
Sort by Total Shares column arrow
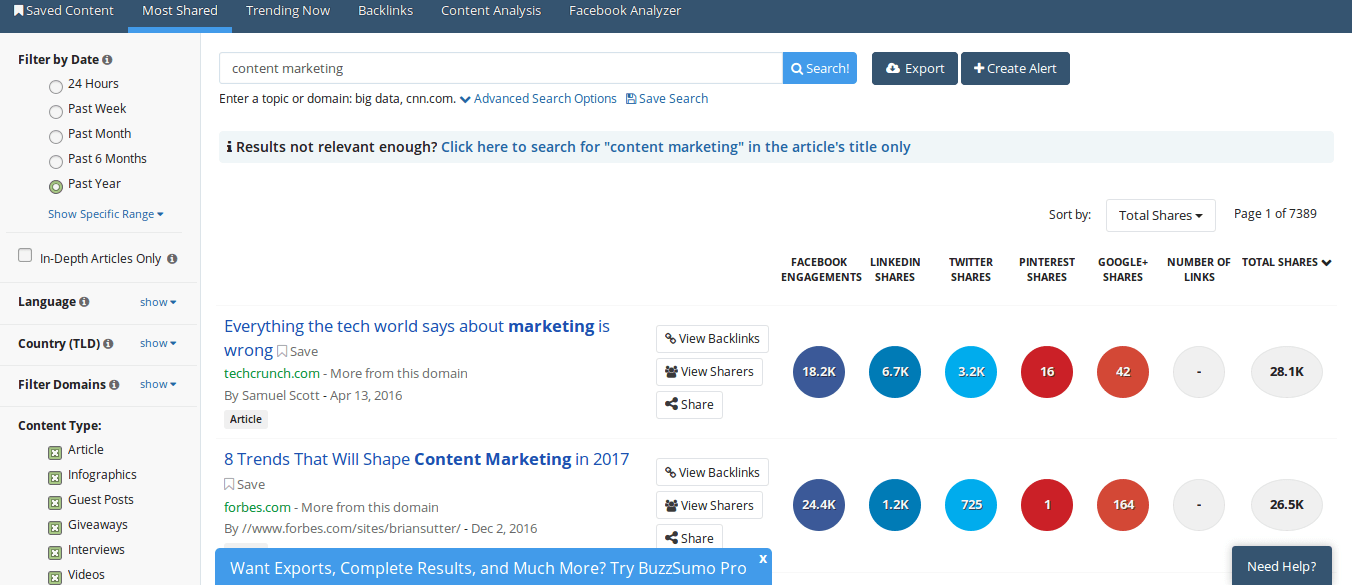1327,263
